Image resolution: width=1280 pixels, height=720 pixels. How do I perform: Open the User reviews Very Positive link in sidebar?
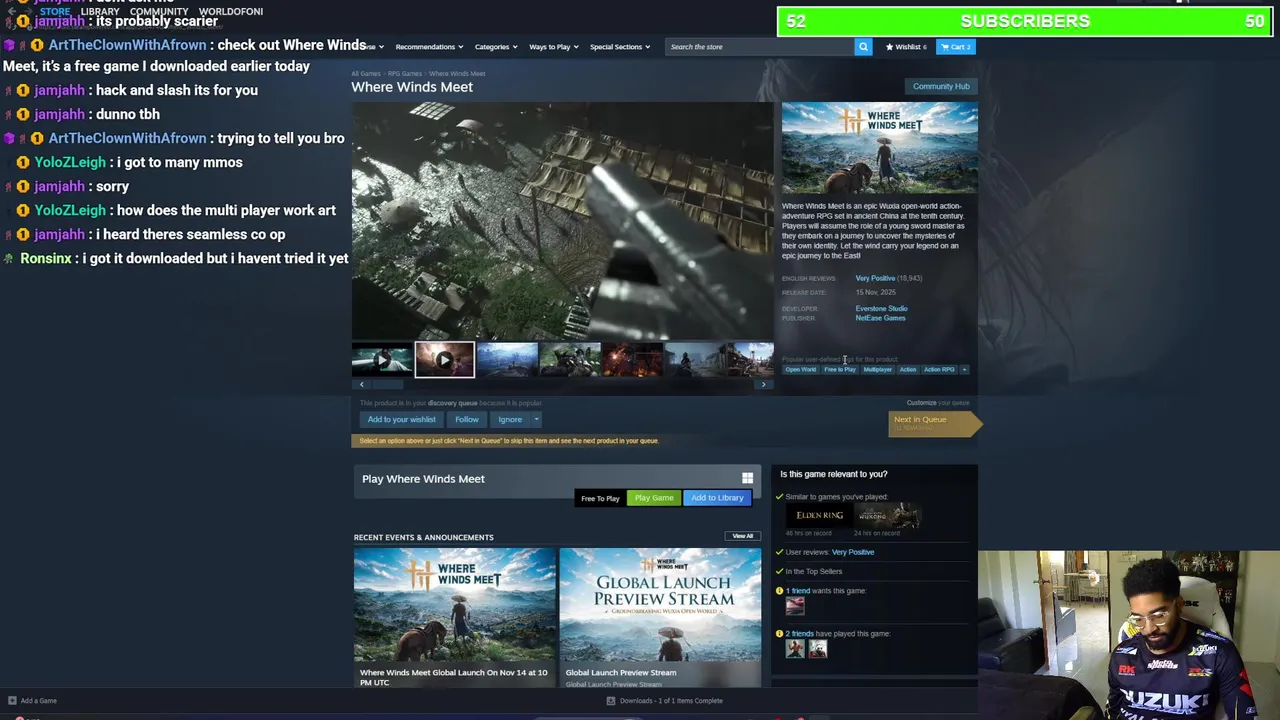coord(852,552)
